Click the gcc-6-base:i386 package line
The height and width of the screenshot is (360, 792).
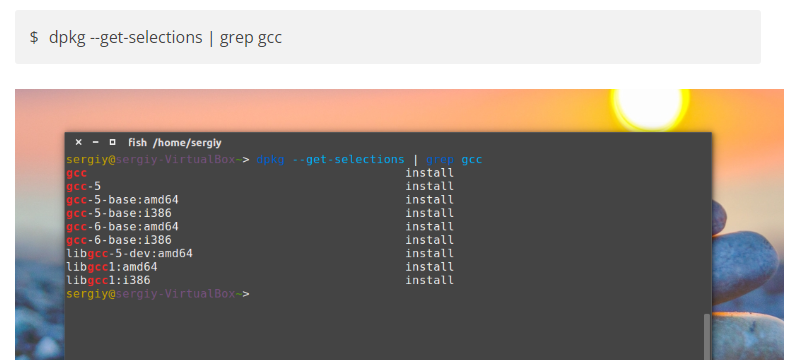(119, 240)
